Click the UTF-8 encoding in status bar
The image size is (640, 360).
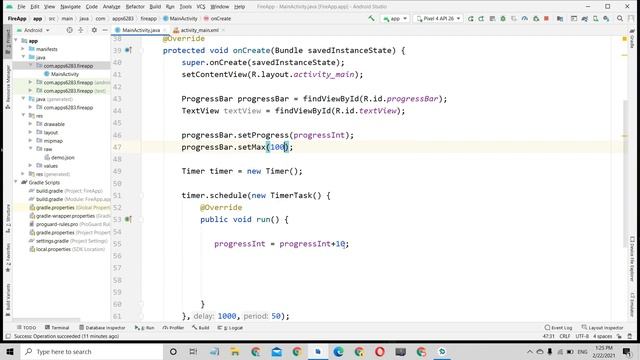coord(582,336)
